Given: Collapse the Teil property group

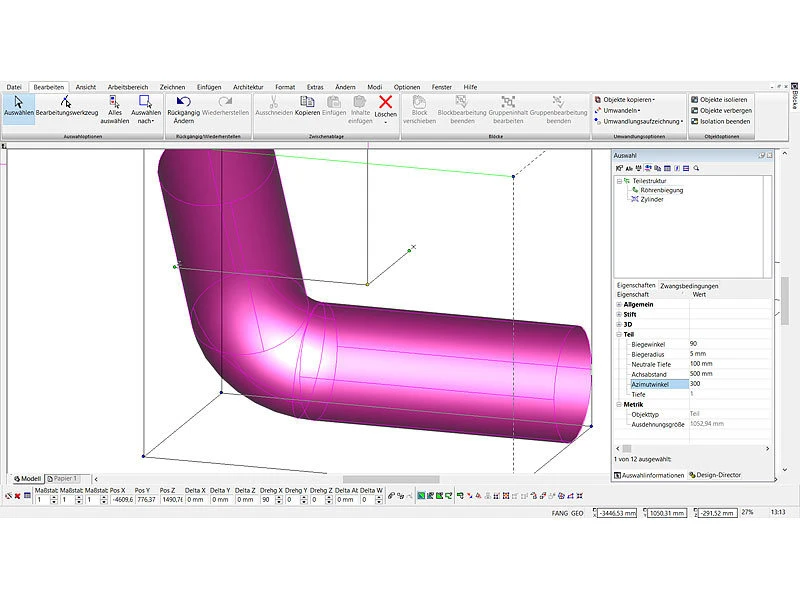Looking at the screenshot, I should click(x=619, y=334).
